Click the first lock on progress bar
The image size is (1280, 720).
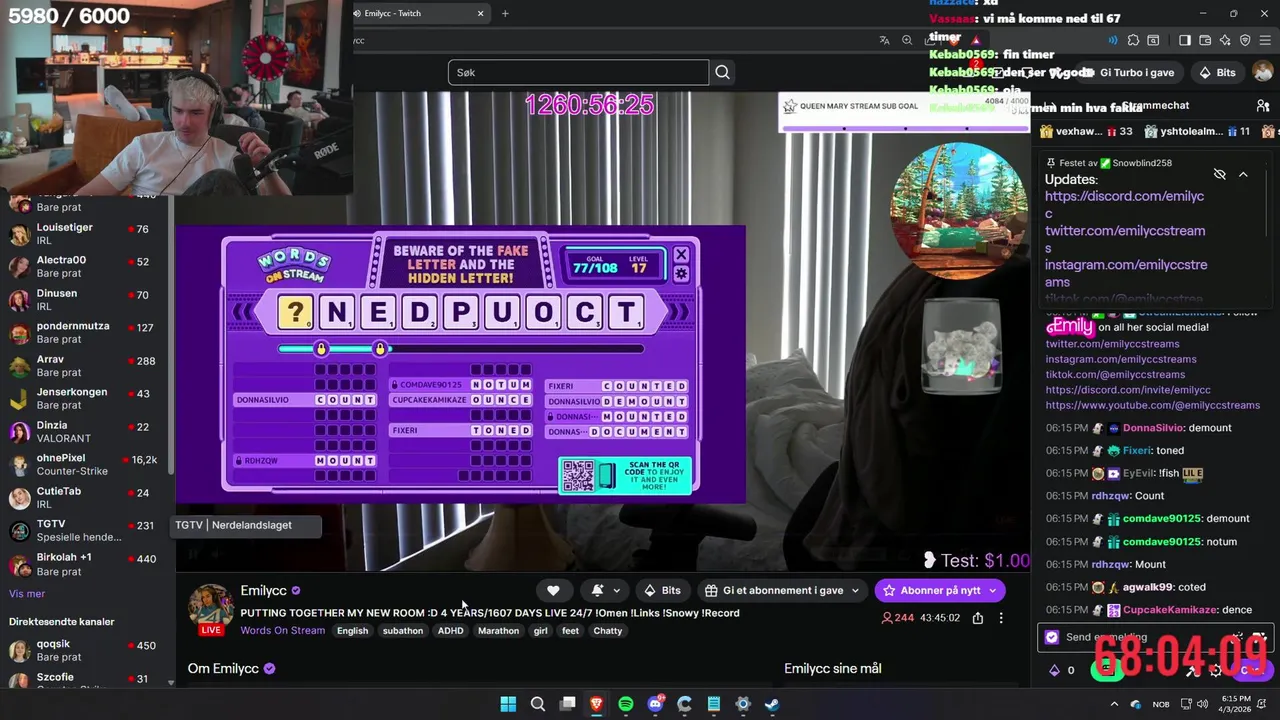pos(321,348)
